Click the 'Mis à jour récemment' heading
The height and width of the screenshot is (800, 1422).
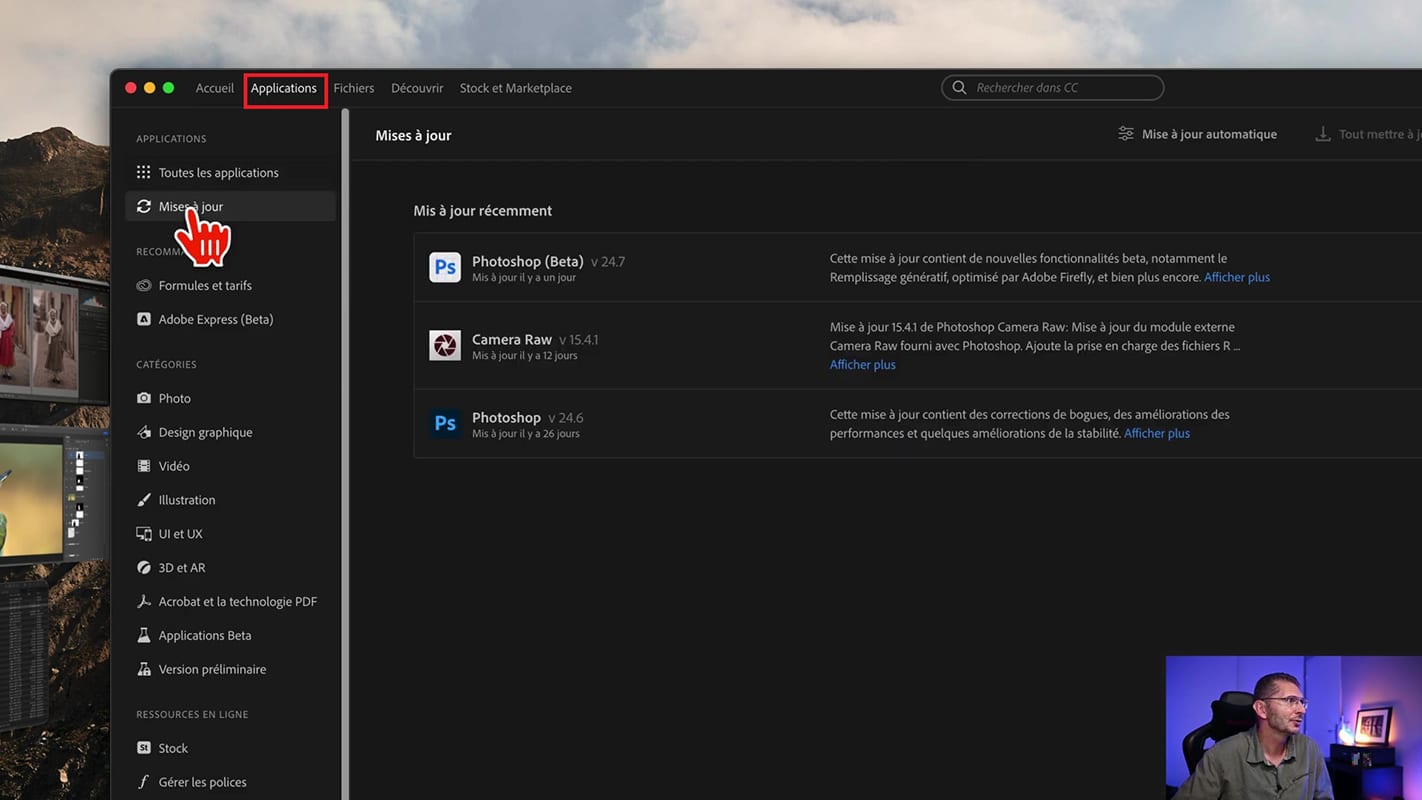(483, 211)
